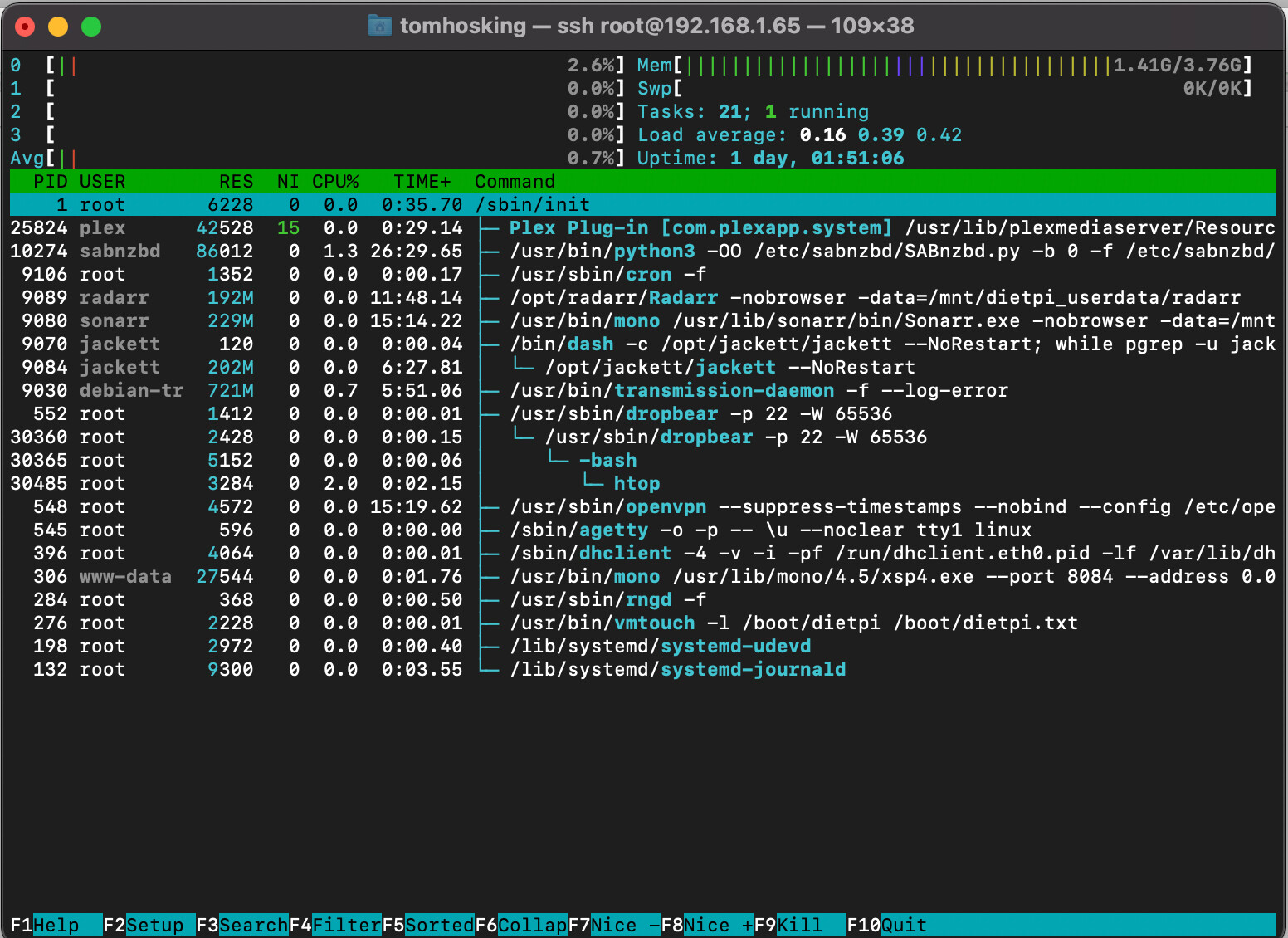Screen dimensions: 1288x938
Task: Select the transmission-daemon process row
Action: tap(643, 390)
